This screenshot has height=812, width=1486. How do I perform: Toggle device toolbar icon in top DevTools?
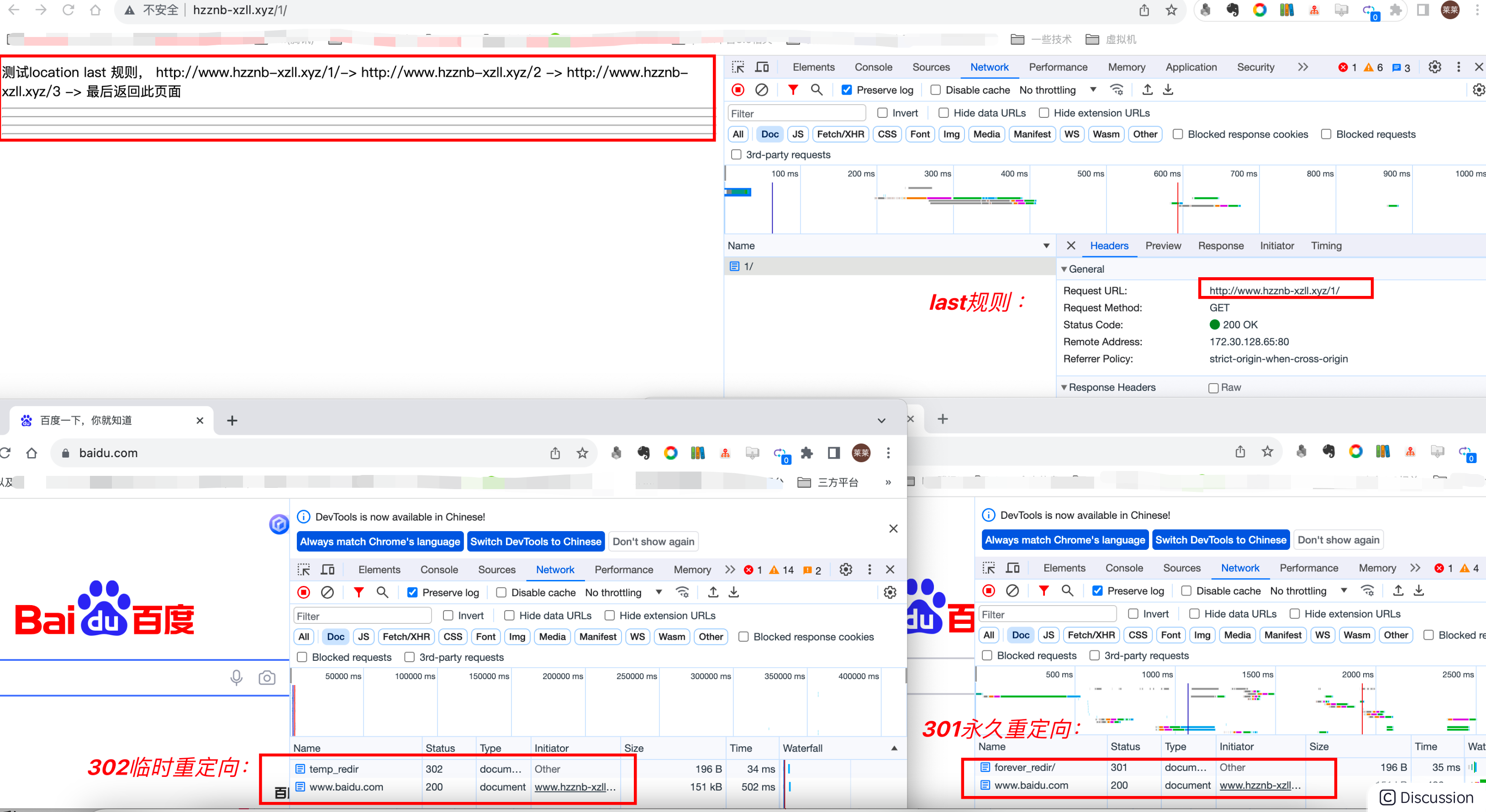(762, 67)
